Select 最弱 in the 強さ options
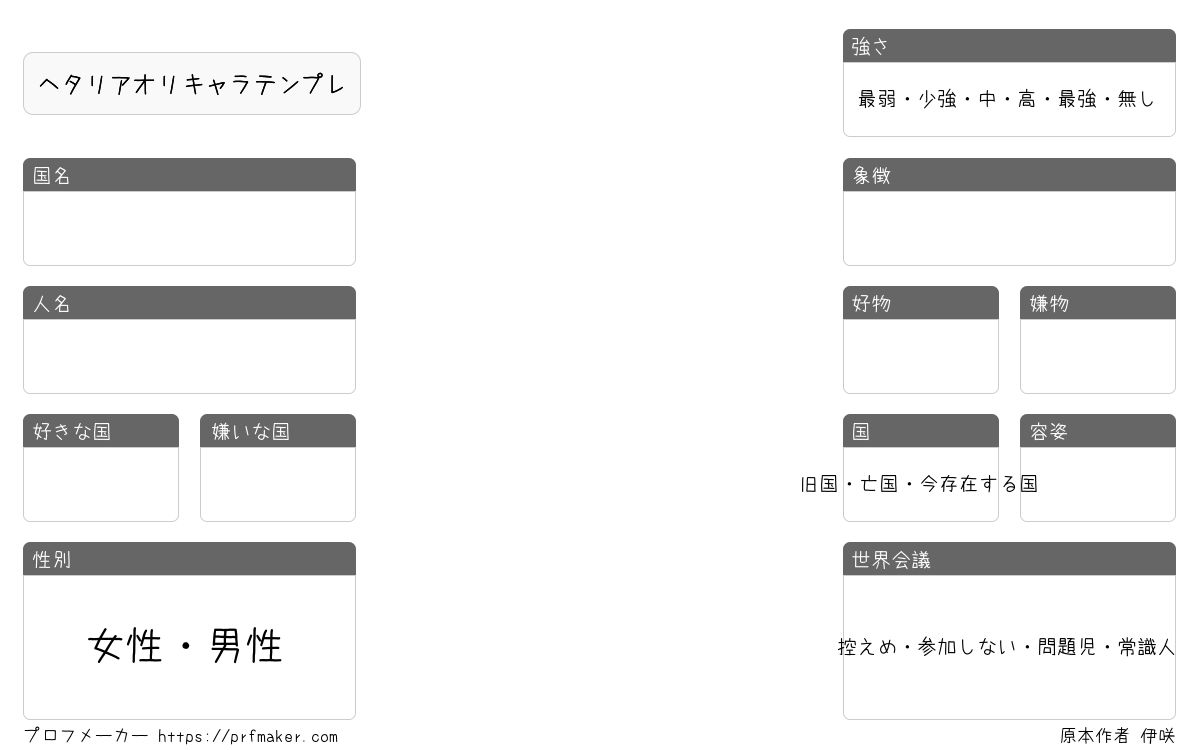This screenshot has height=750, width=1200. (877, 99)
